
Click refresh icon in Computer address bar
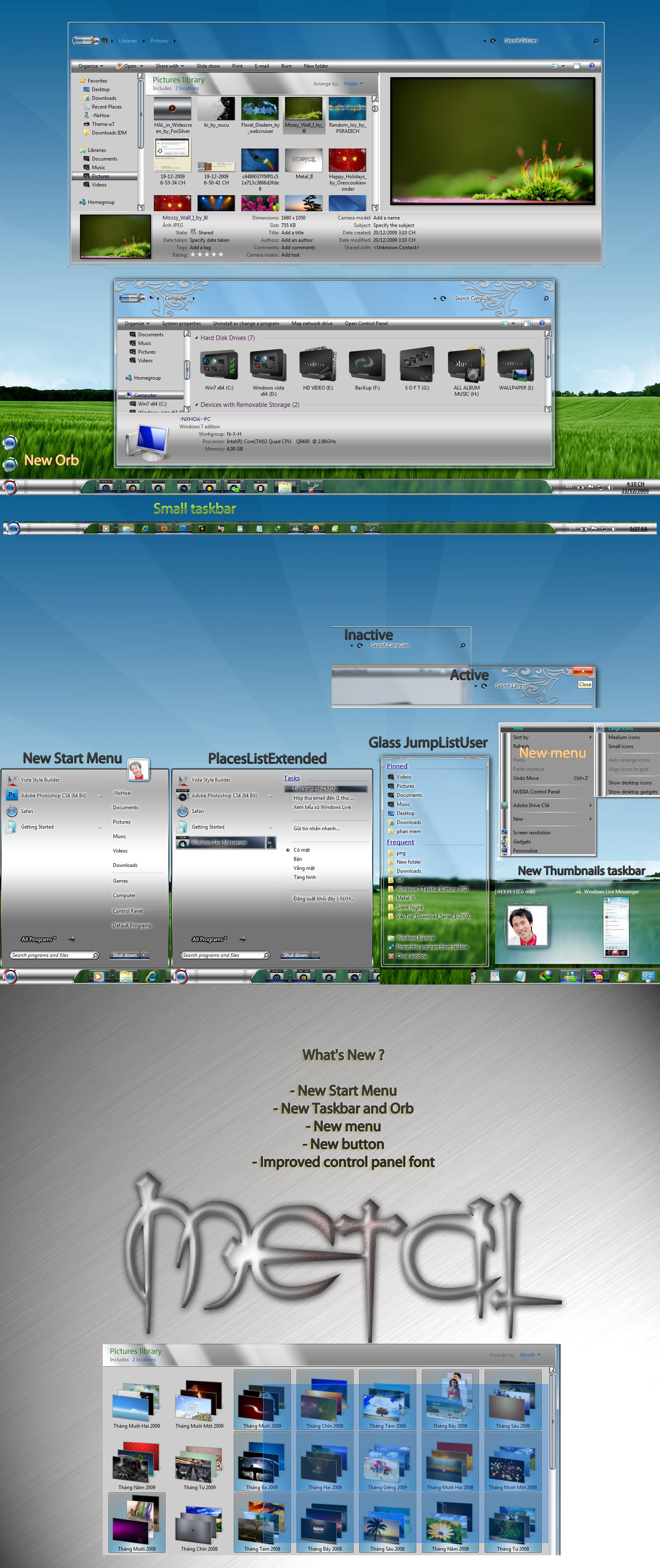click(x=443, y=298)
